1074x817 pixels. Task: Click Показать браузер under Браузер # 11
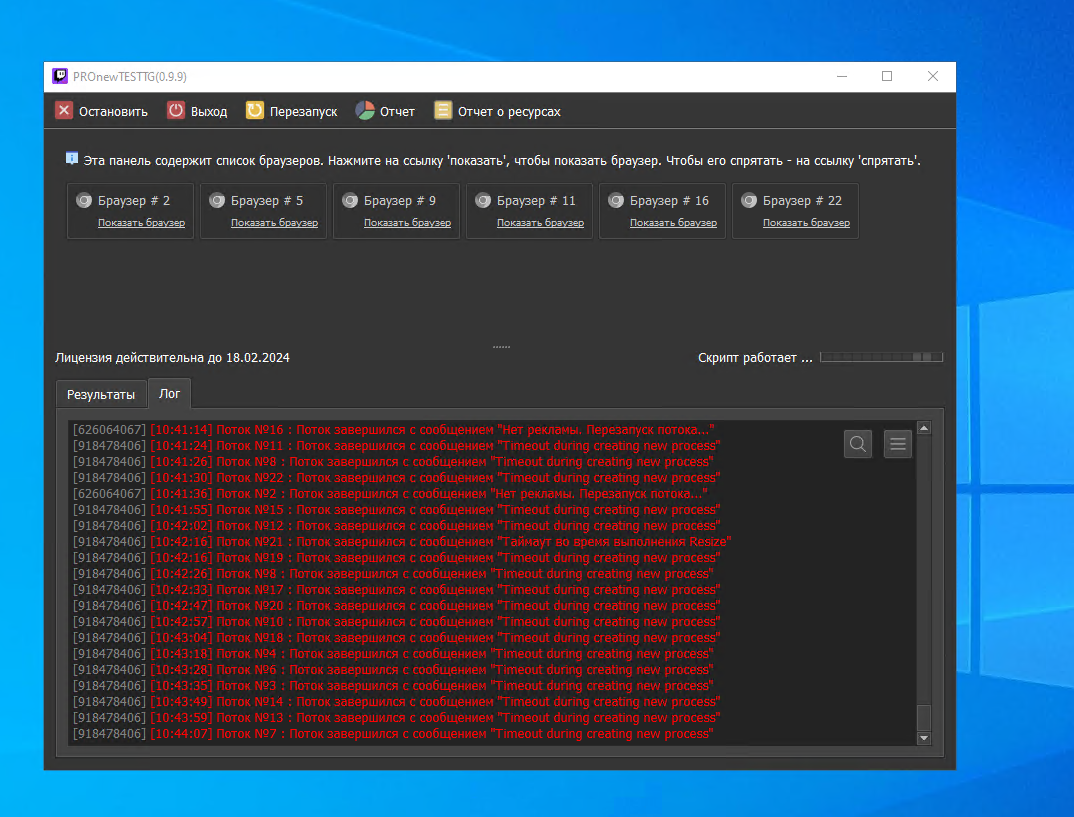coord(540,223)
